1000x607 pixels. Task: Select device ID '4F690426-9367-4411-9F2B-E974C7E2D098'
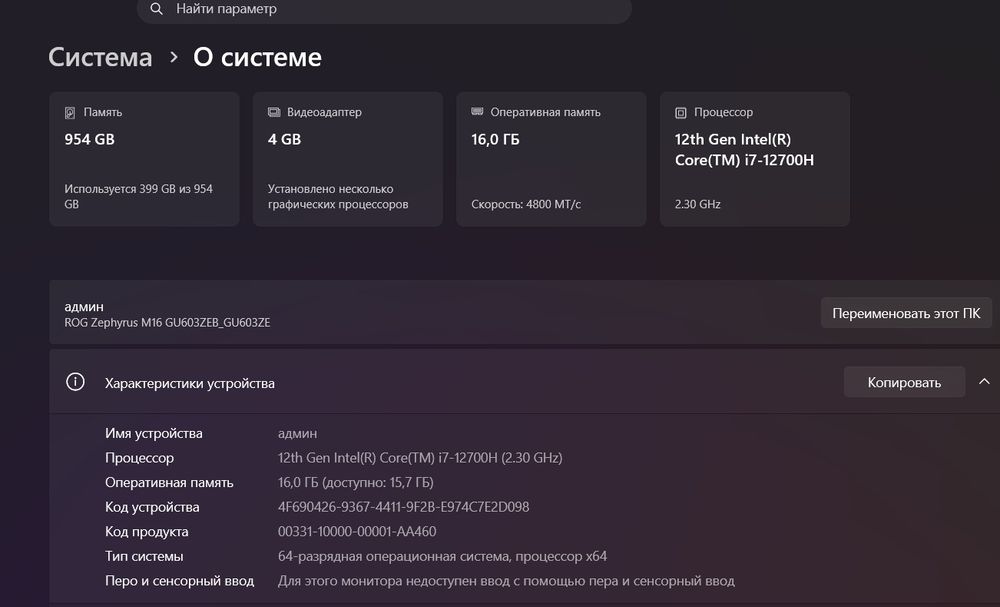[x=404, y=507]
